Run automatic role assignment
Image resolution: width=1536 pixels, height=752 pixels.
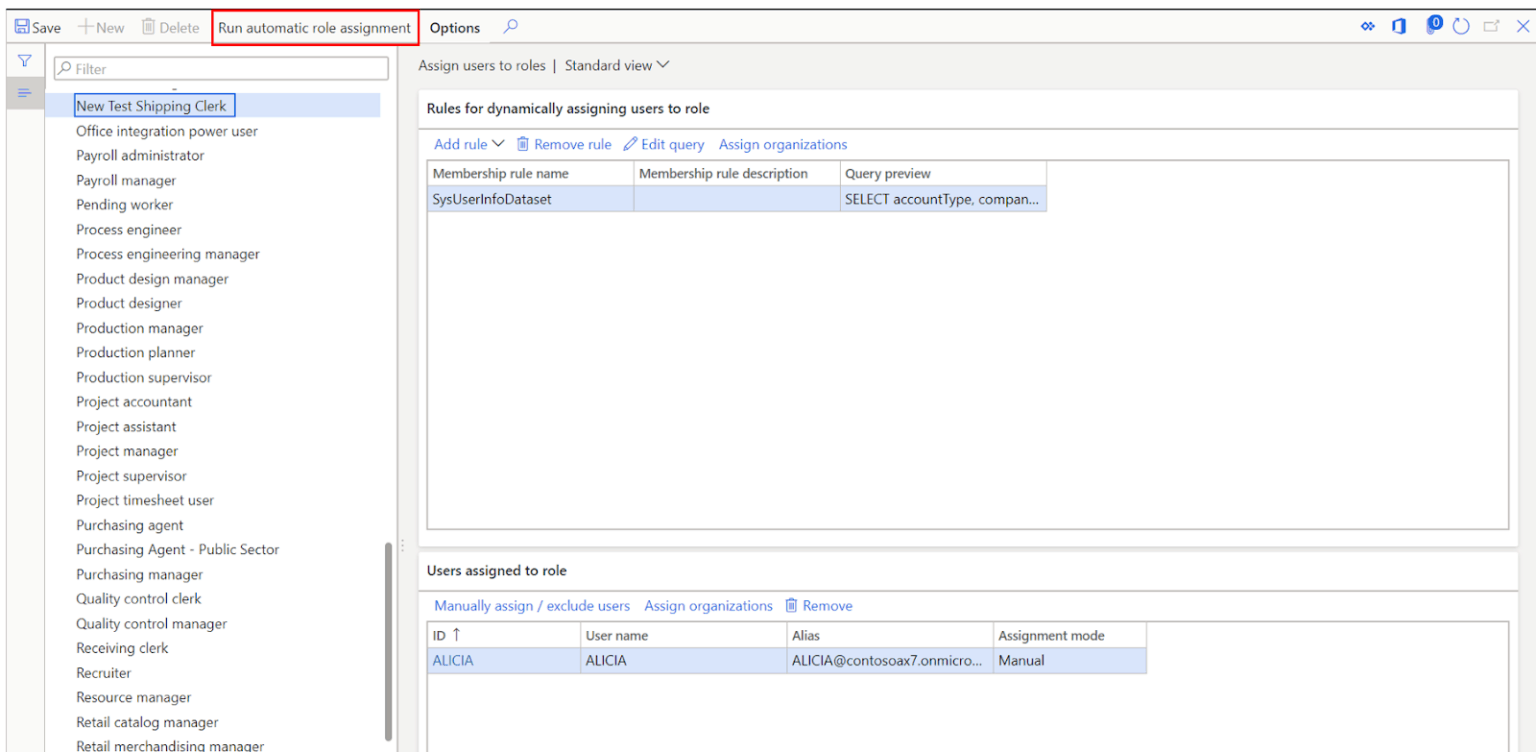[x=314, y=28]
